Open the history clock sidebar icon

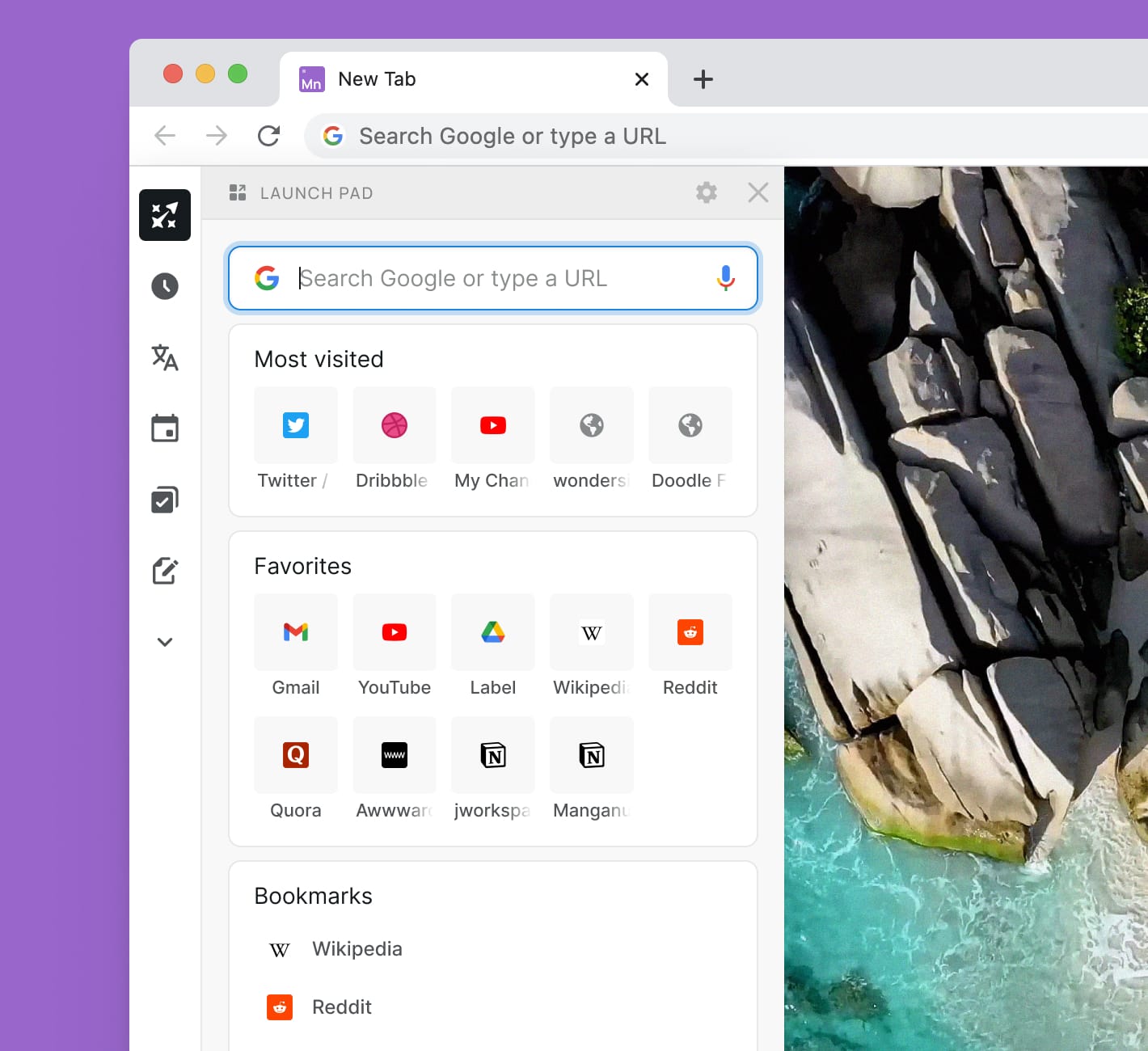click(x=165, y=286)
